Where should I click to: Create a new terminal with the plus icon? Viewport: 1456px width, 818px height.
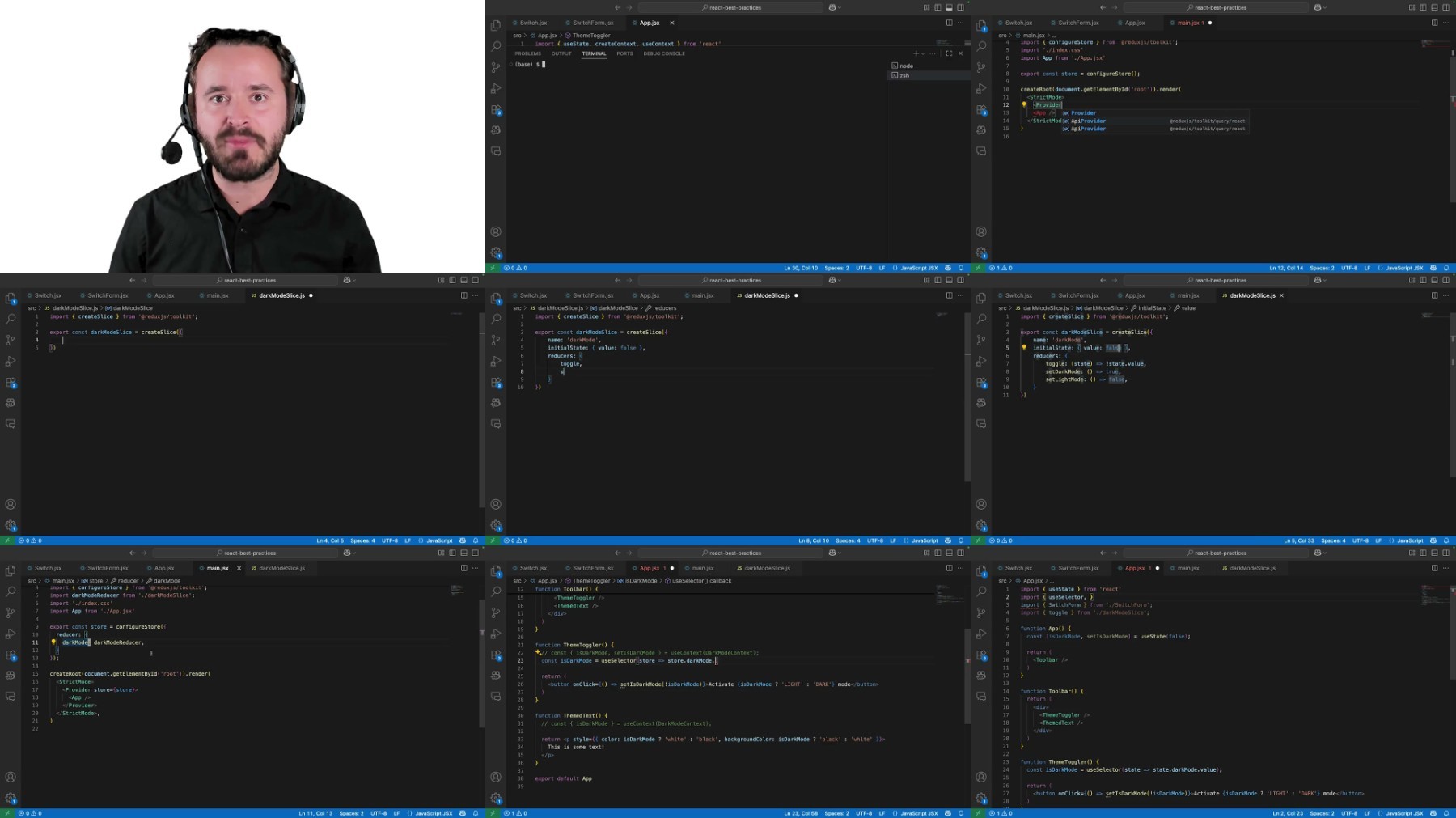916,53
